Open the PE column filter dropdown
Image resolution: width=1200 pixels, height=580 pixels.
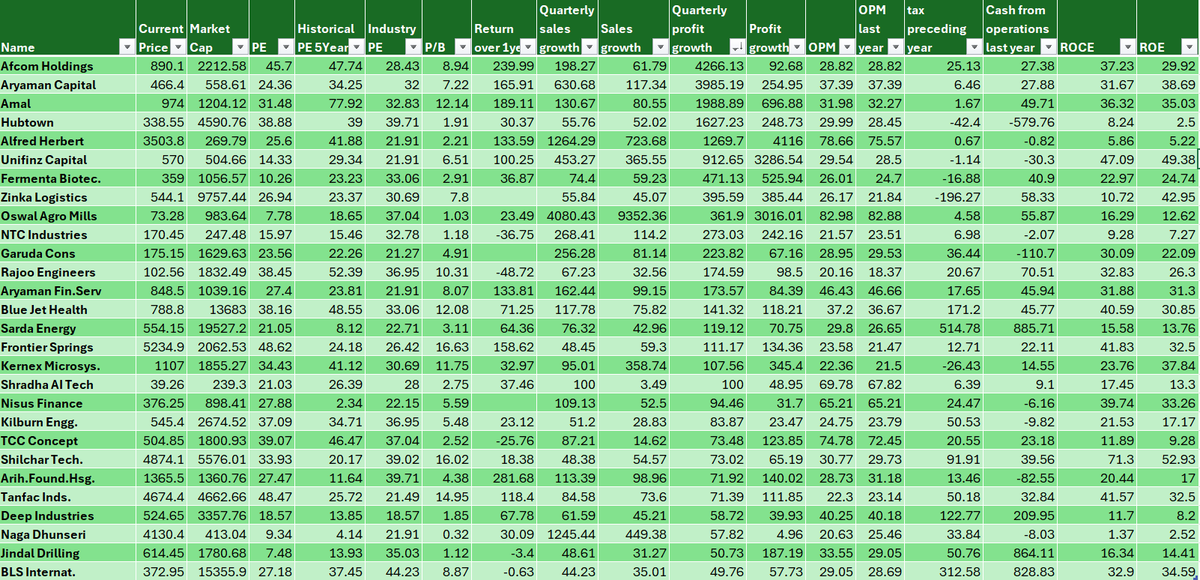pos(285,47)
